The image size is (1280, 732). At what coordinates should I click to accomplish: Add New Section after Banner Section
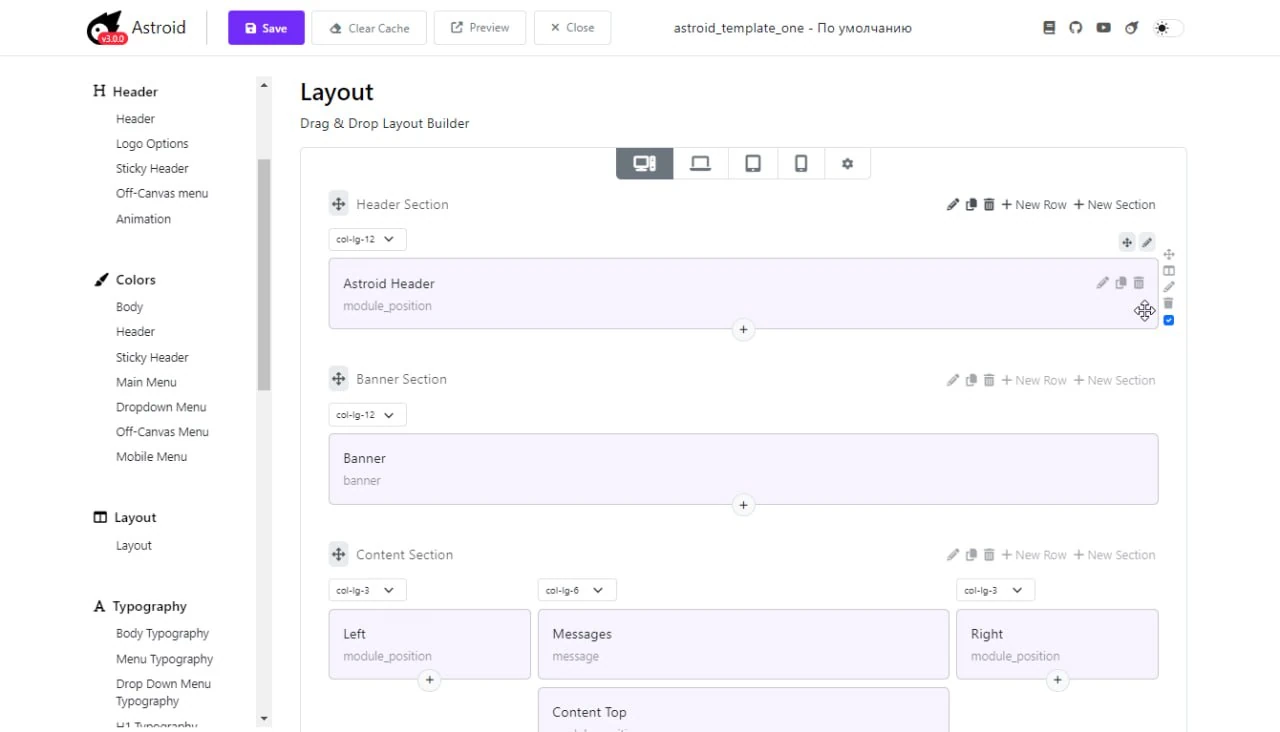[x=1114, y=380]
